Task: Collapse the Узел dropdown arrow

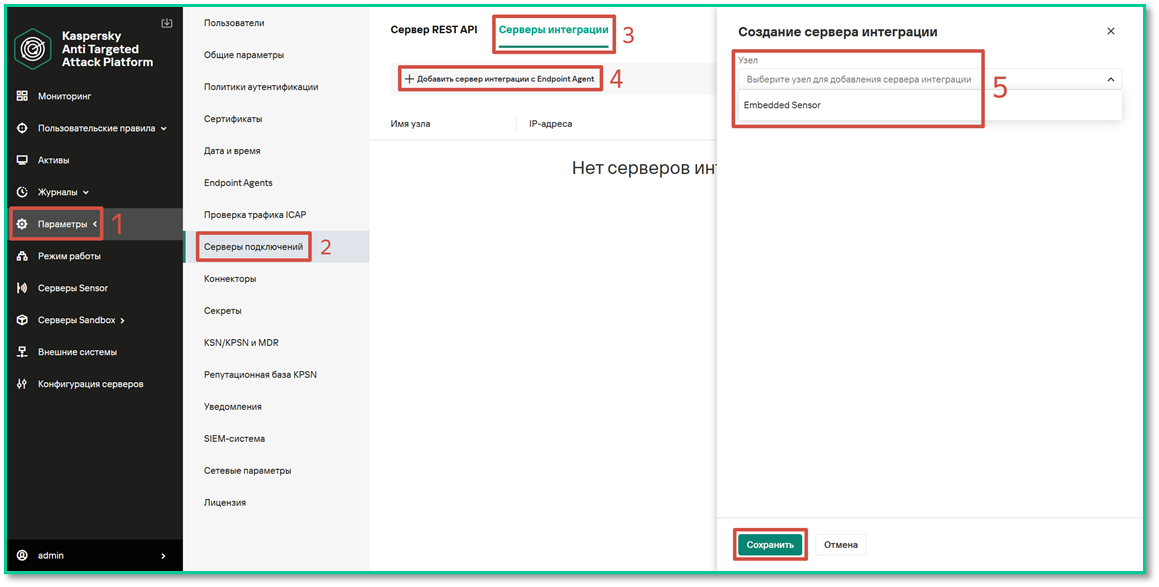Action: (1110, 79)
